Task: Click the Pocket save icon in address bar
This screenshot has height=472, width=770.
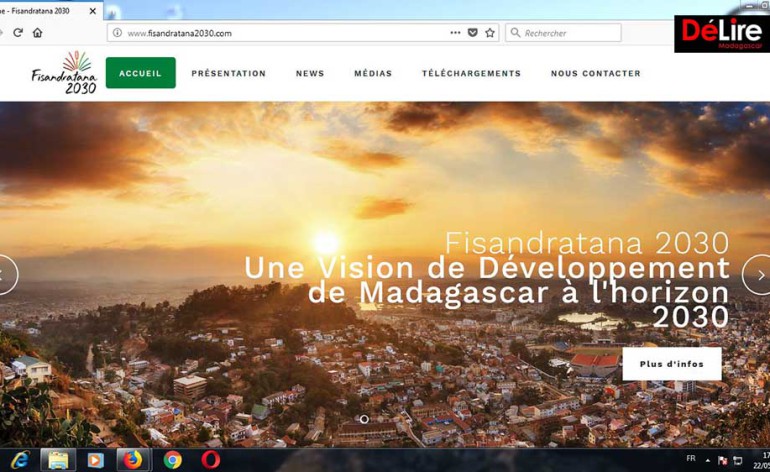Action: pyautogui.click(x=473, y=33)
